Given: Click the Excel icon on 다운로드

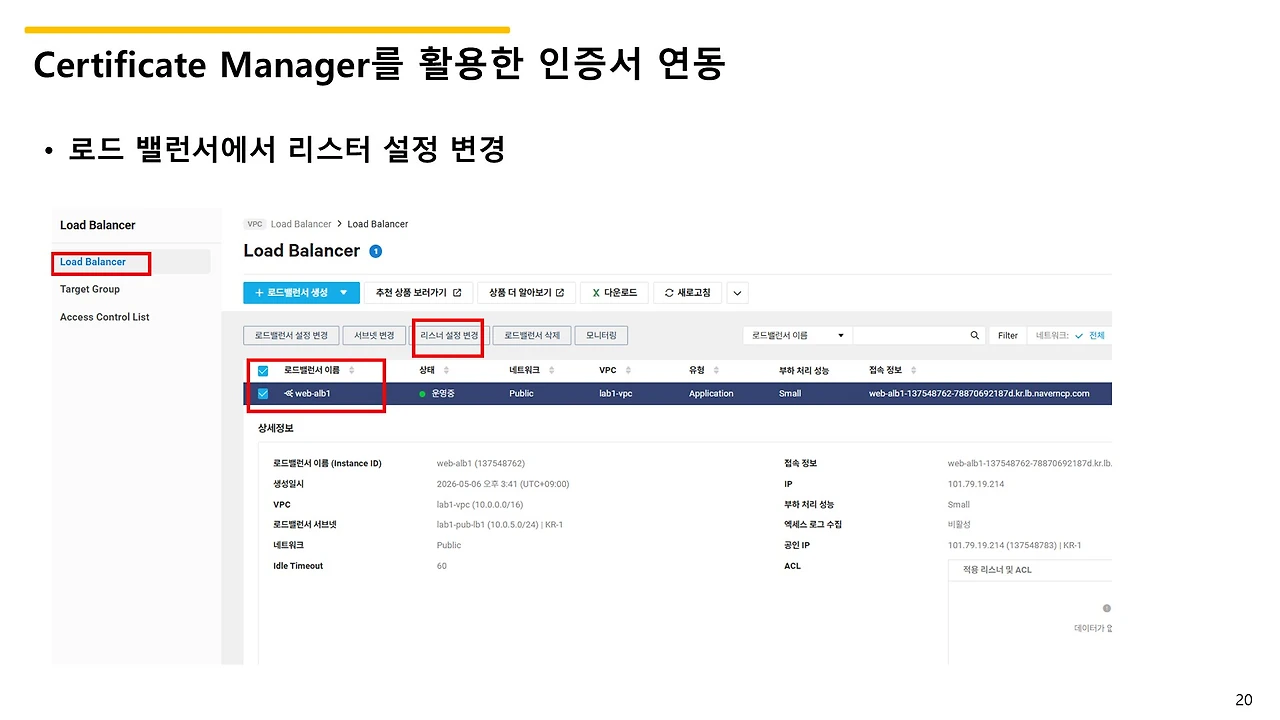Looking at the screenshot, I should 596,293.
